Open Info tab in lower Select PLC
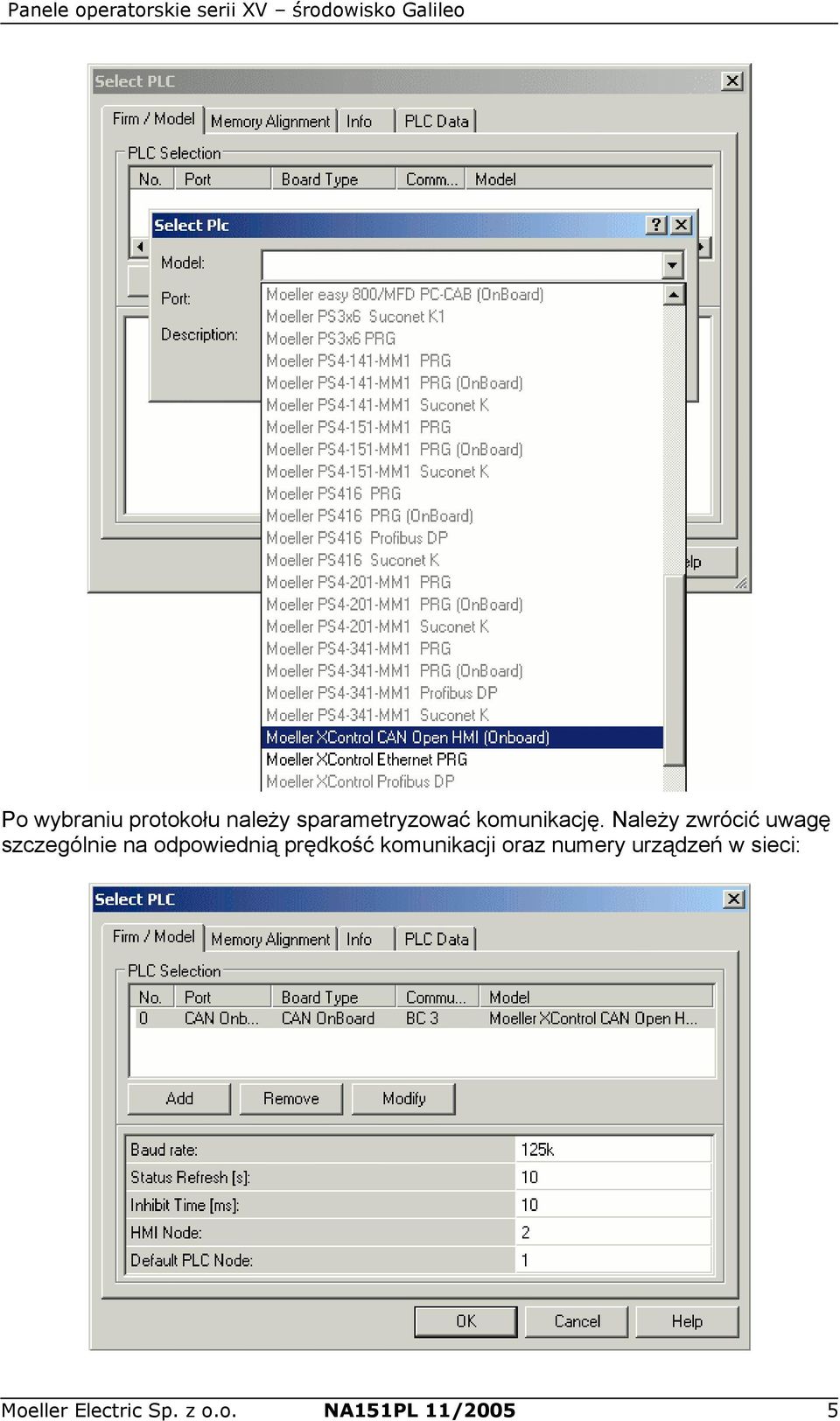 (x=359, y=940)
